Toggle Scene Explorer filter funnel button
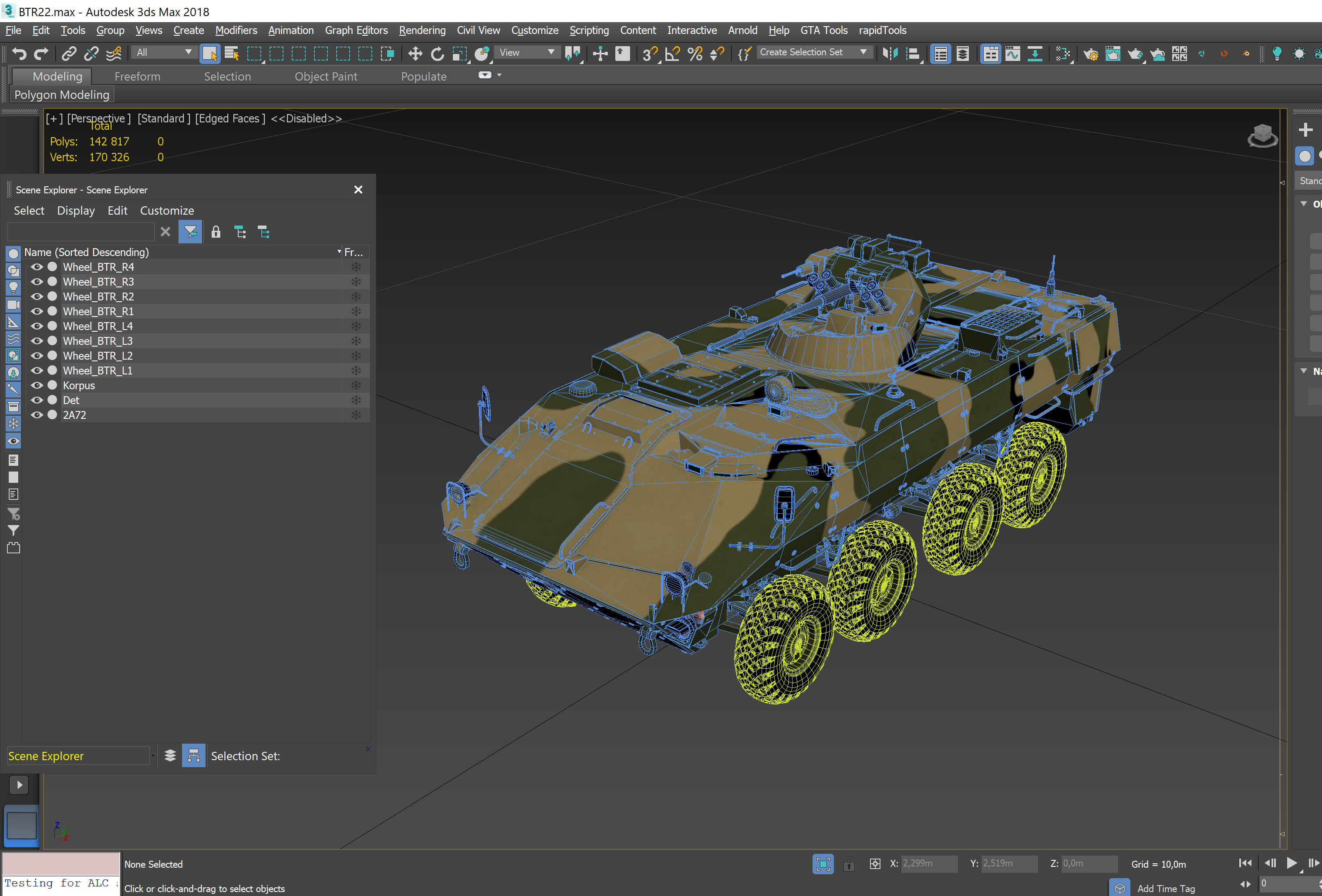Viewport: 1322px width, 896px height. (x=190, y=232)
